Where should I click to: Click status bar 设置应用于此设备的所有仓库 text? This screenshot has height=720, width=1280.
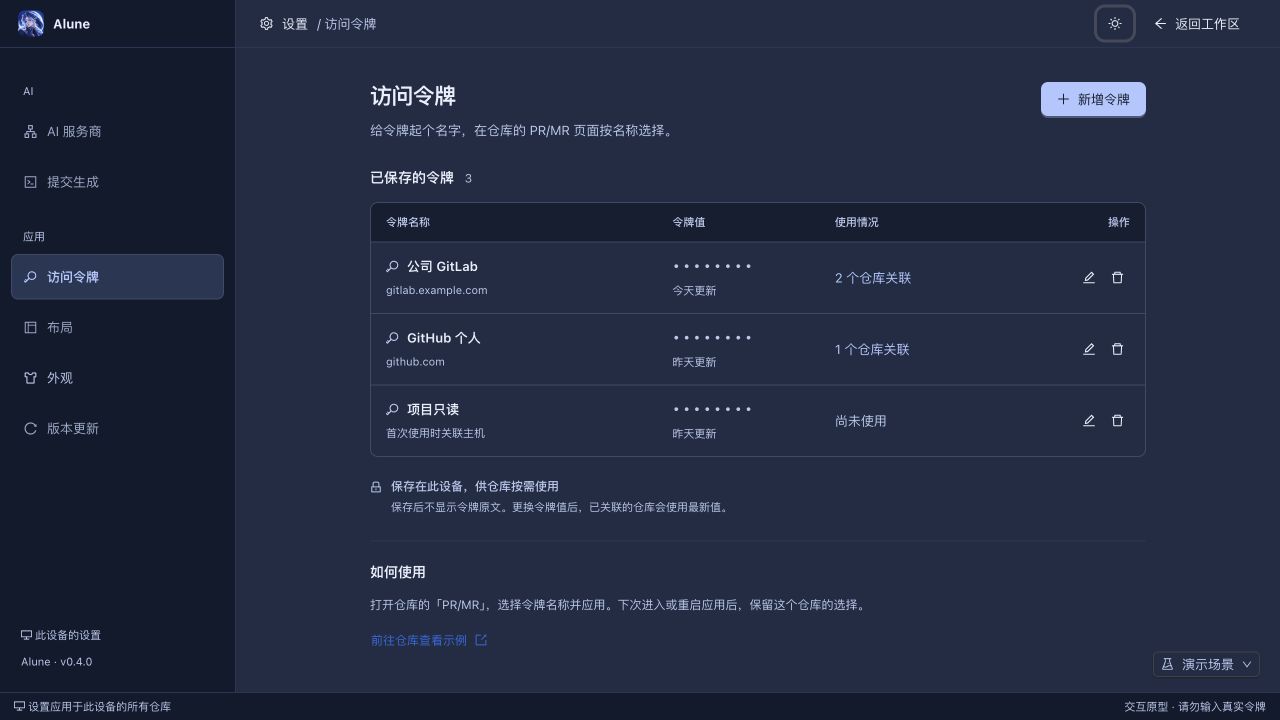(x=93, y=707)
